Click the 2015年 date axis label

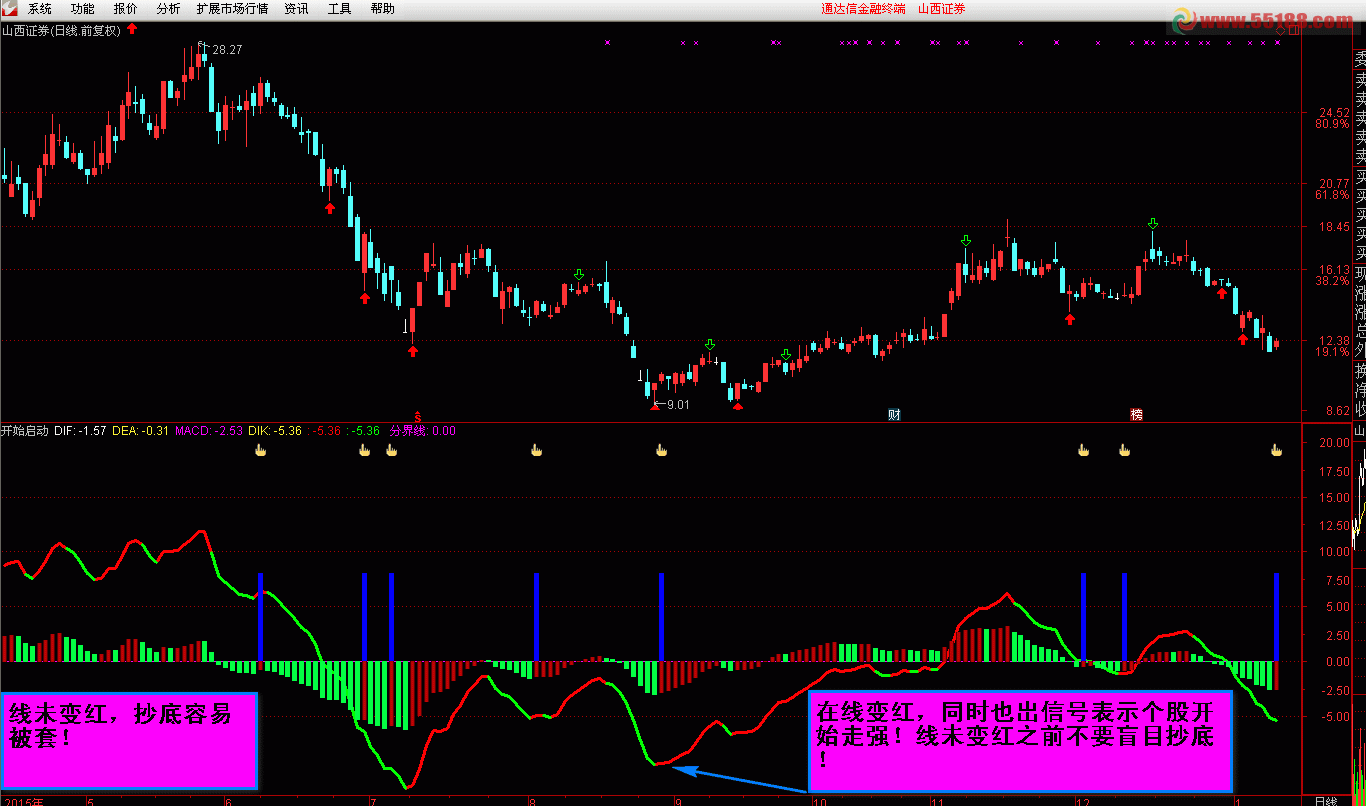(23, 801)
